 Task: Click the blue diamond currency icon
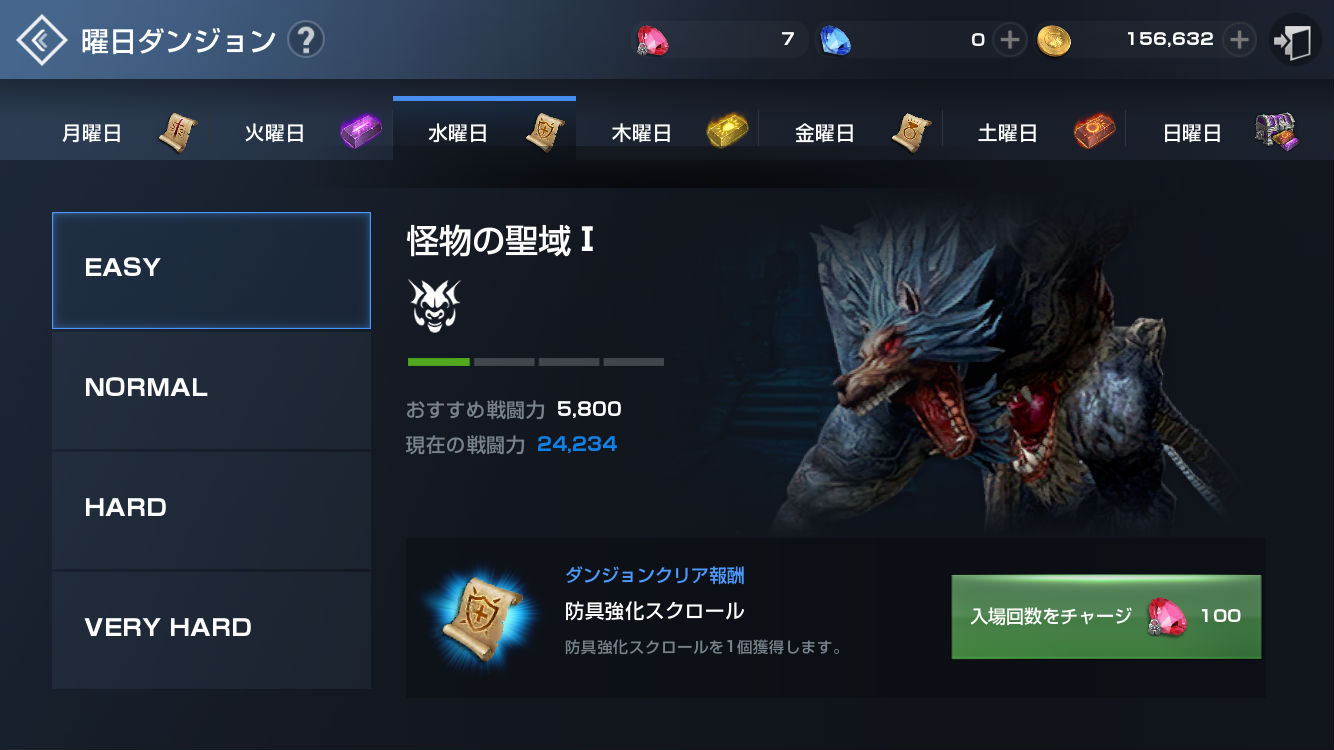(x=835, y=40)
